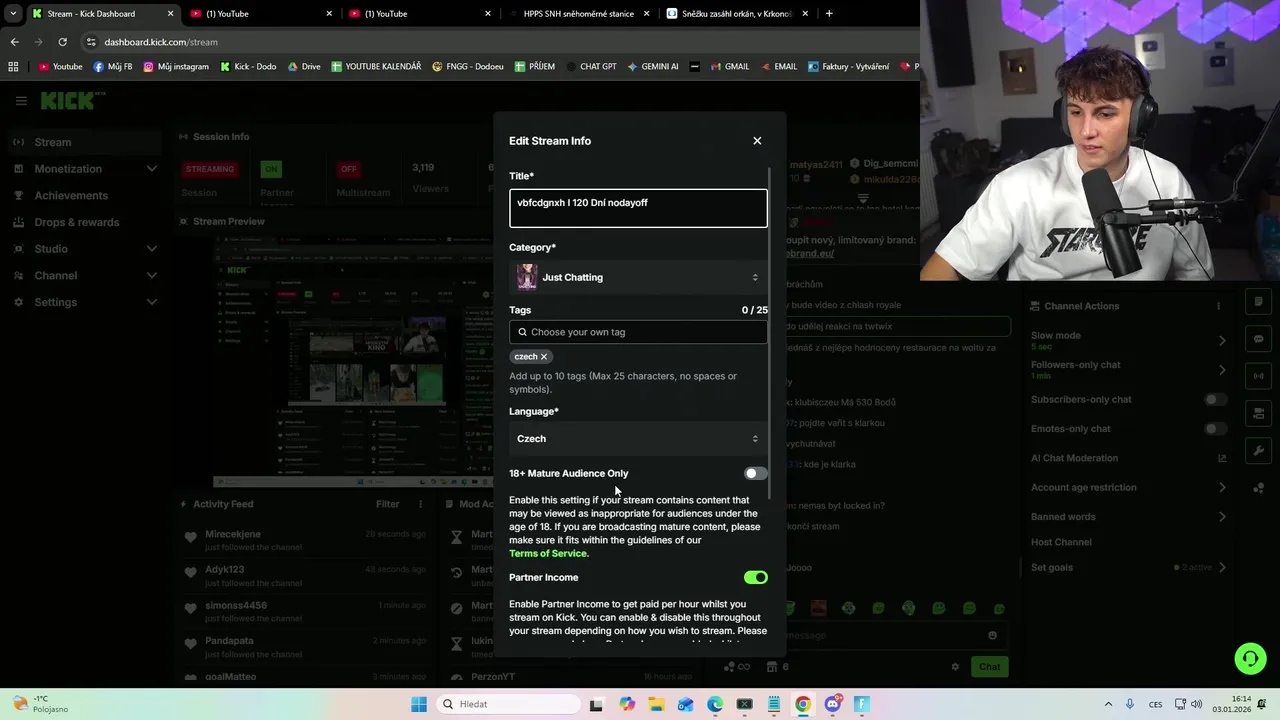
Task: Open Channel Actions three-dot menu
Action: tap(1218, 306)
